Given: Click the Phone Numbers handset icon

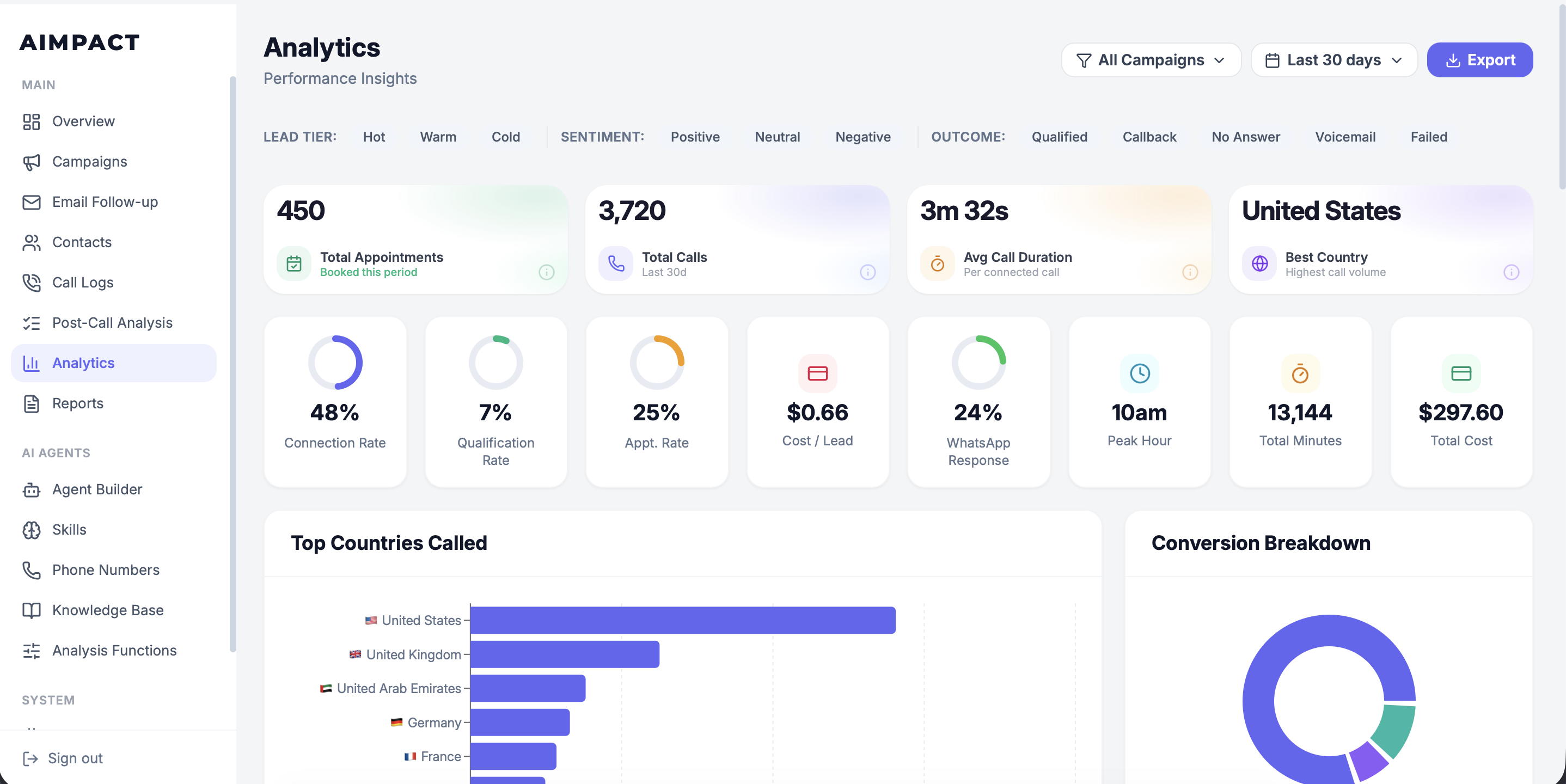Looking at the screenshot, I should tap(32, 570).
